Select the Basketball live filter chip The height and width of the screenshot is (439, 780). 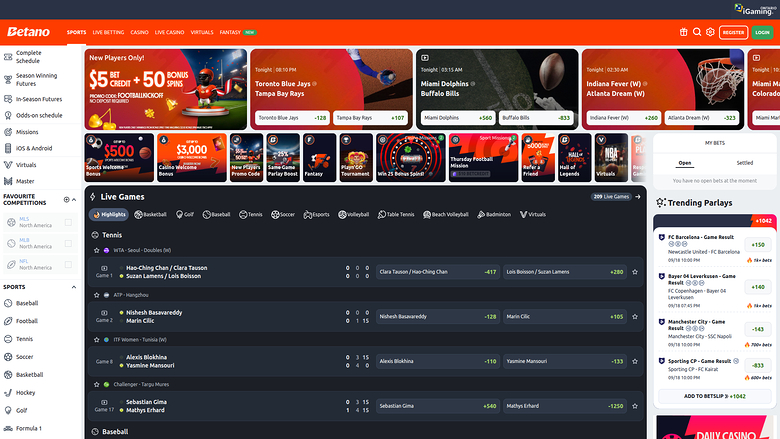[x=151, y=214]
